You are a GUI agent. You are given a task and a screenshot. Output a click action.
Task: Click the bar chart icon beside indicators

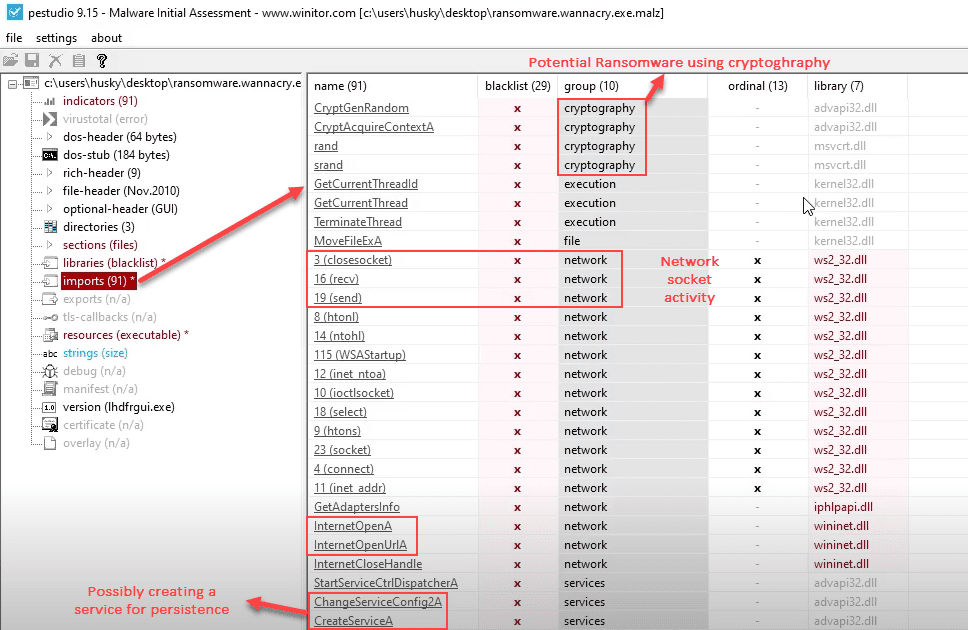pos(49,101)
